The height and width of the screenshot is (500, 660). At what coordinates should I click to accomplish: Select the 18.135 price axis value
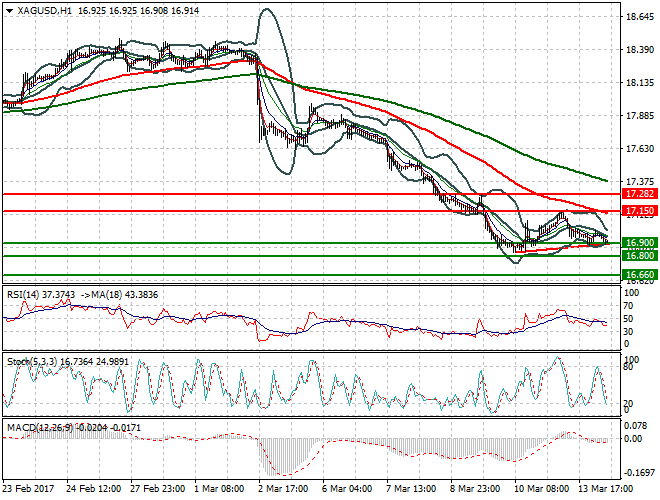(640, 83)
